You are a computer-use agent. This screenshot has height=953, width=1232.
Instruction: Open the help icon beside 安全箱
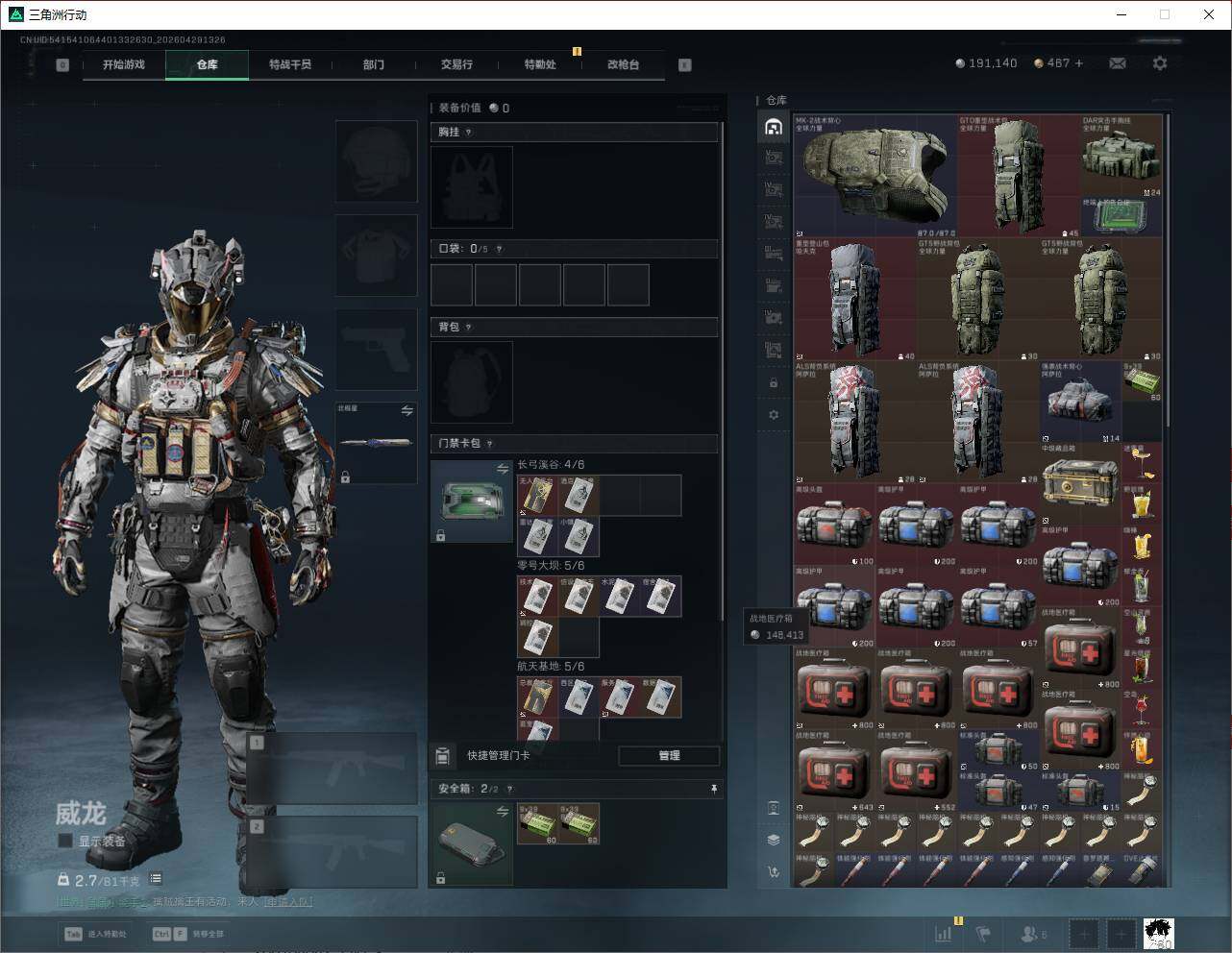tap(509, 789)
